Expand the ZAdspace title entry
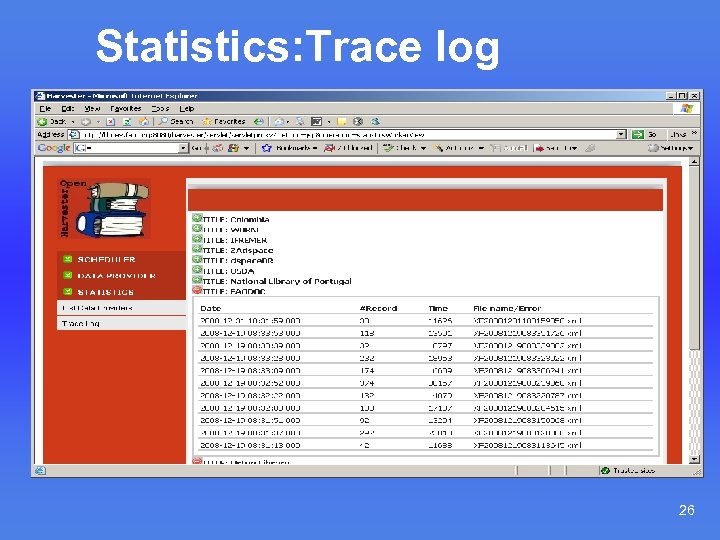This screenshot has width=720, height=540. pos(197,249)
